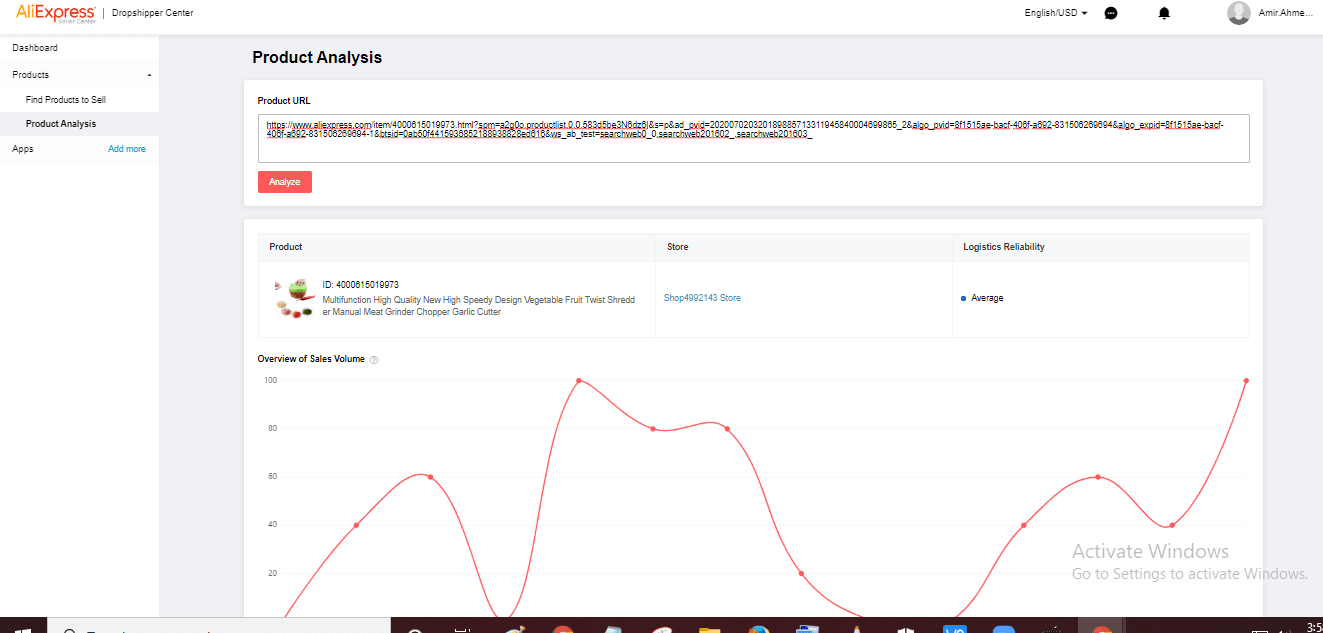Click the Product URL label
This screenshot has height=633, width=1323.
[284, 101]
